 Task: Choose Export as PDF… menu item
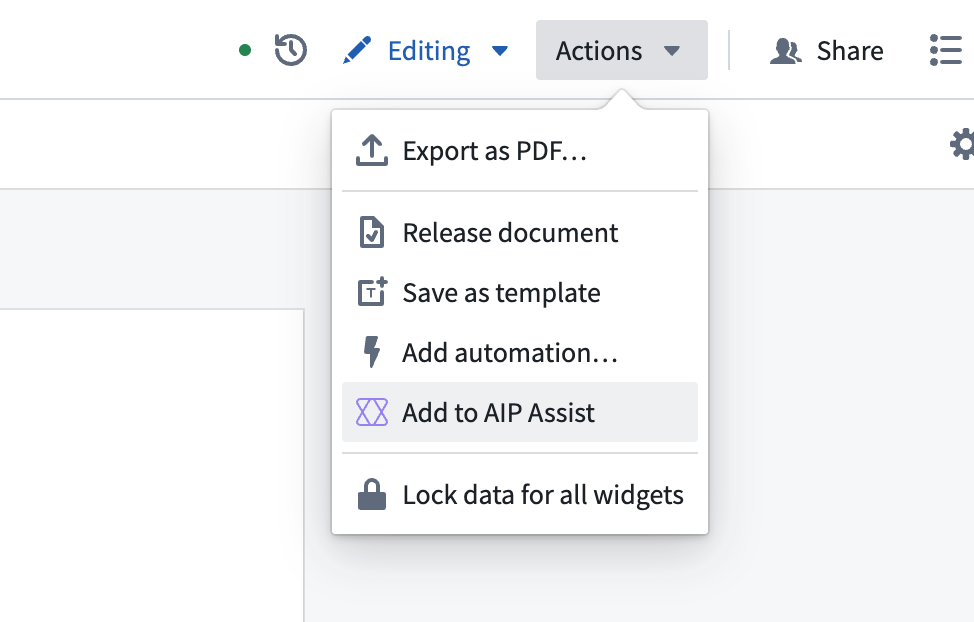[520, 151]
